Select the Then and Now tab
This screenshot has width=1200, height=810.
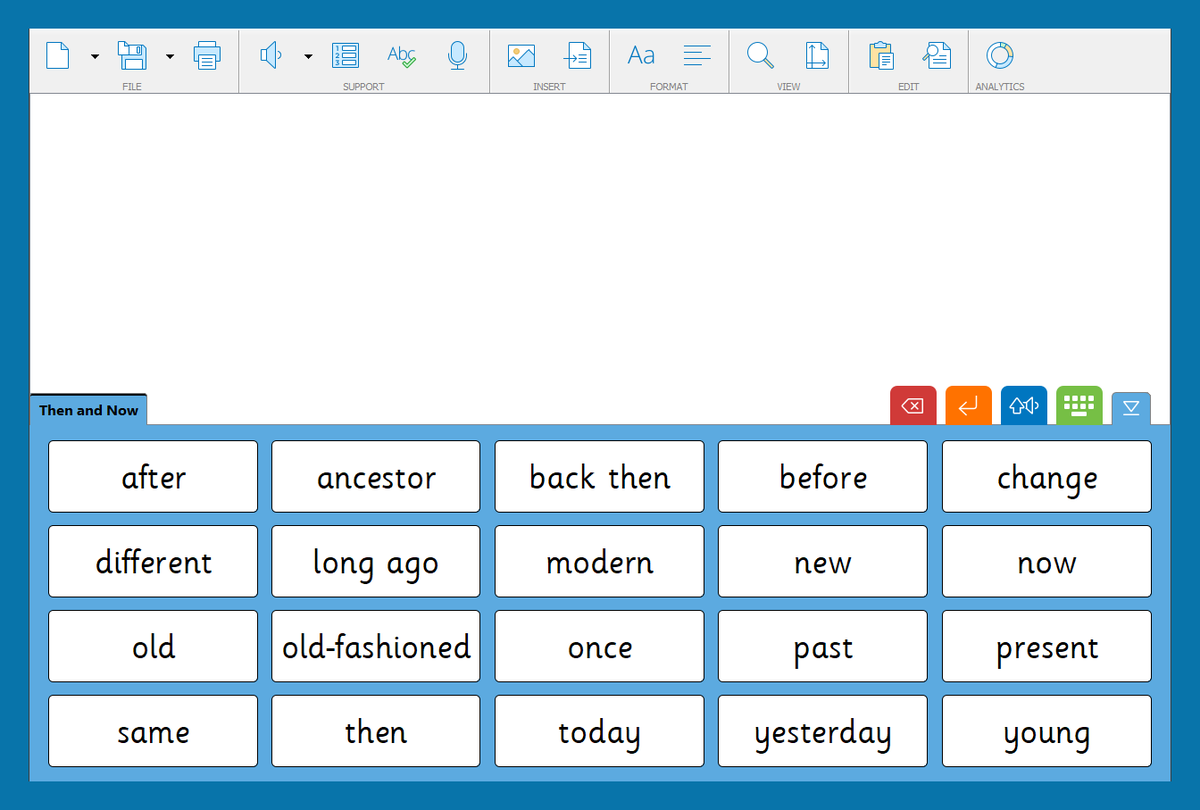[x=88, y=409]
